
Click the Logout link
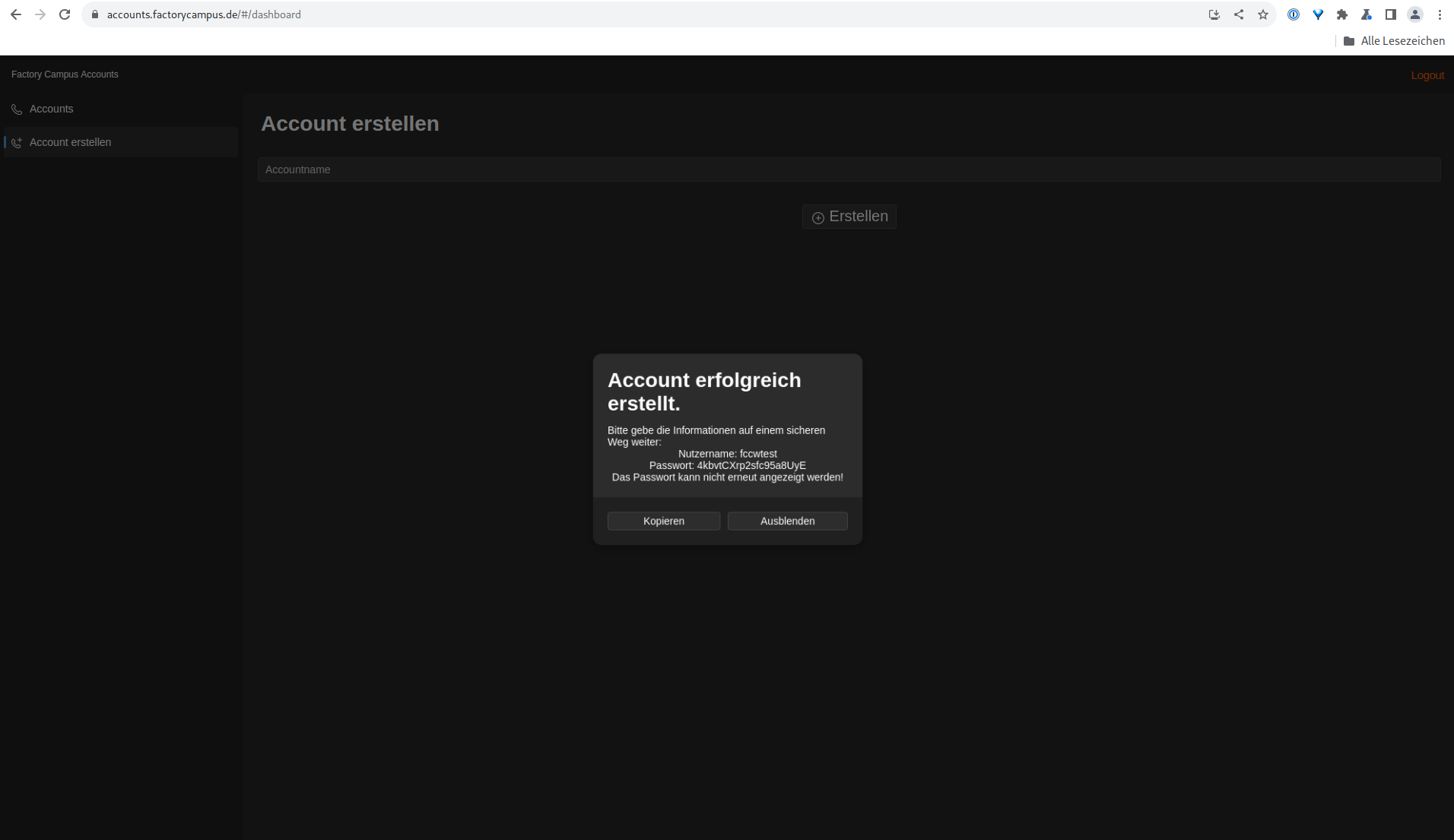[x=1427, y=74]
